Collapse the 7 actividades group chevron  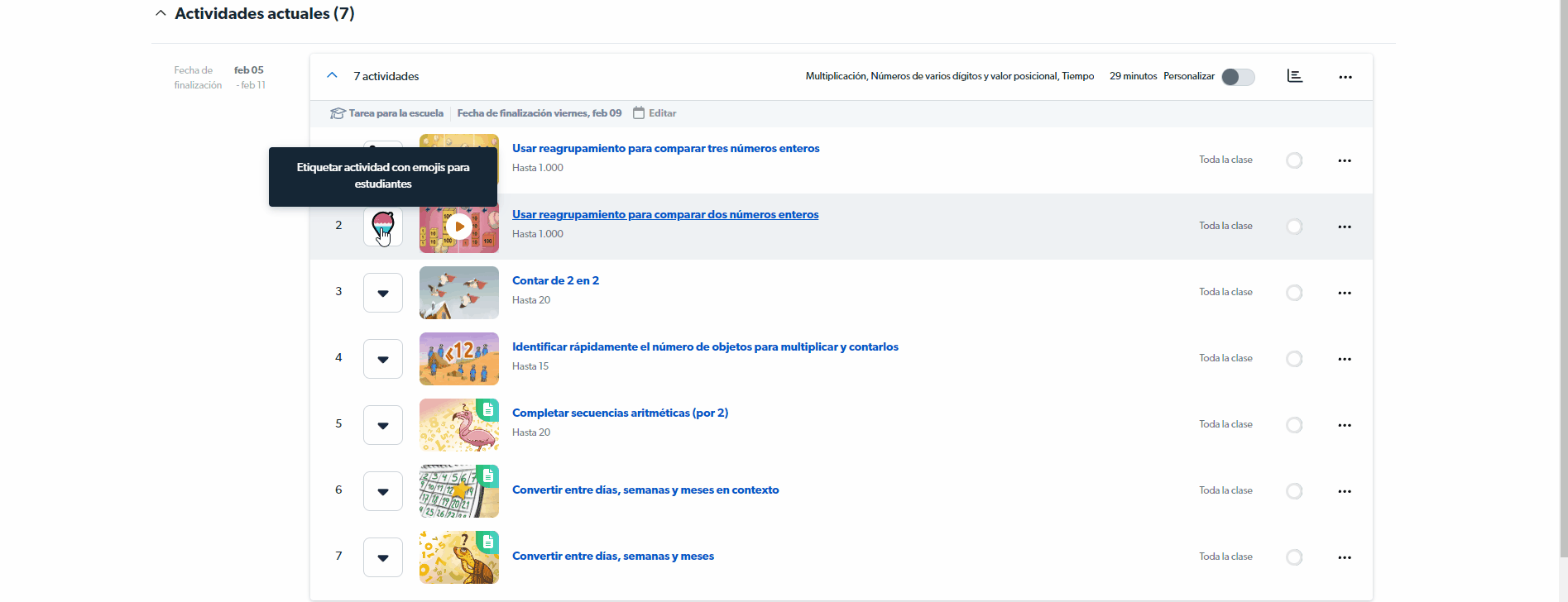tap(333, 75)
